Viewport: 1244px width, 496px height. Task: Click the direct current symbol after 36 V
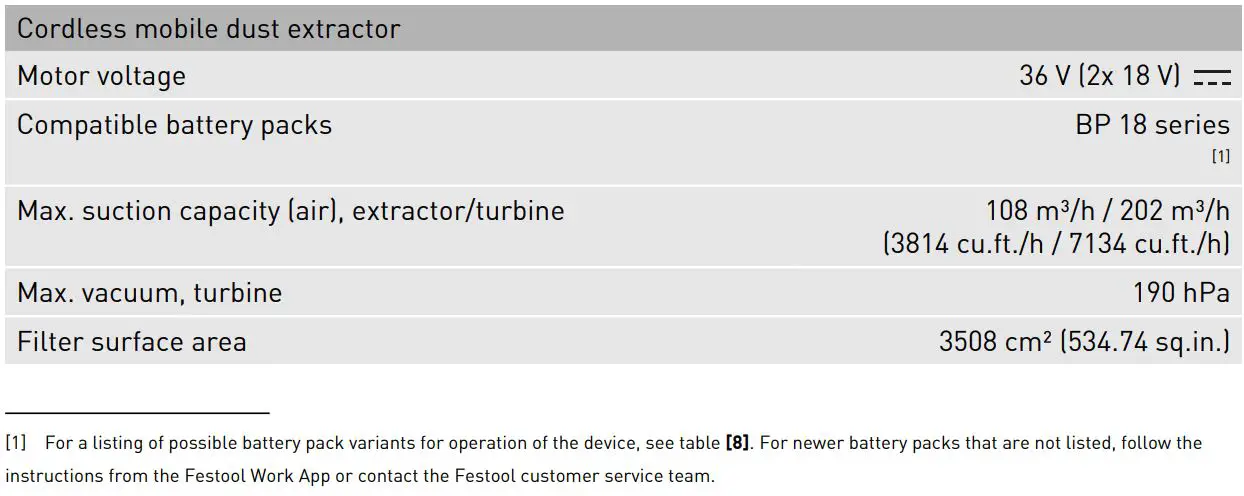pyautogui.click(x=1212, y=78)
